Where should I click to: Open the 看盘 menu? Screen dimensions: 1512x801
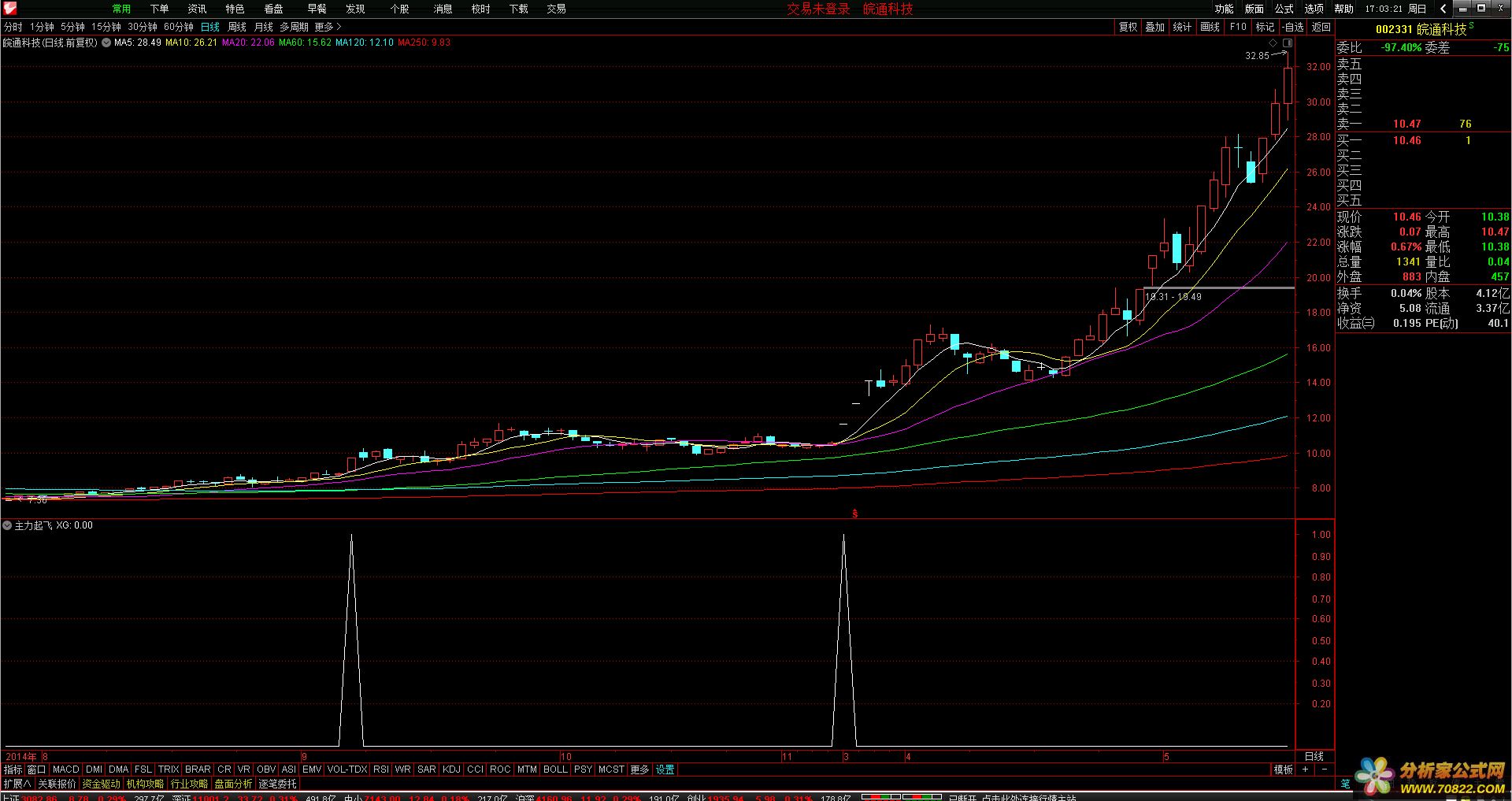273,9
